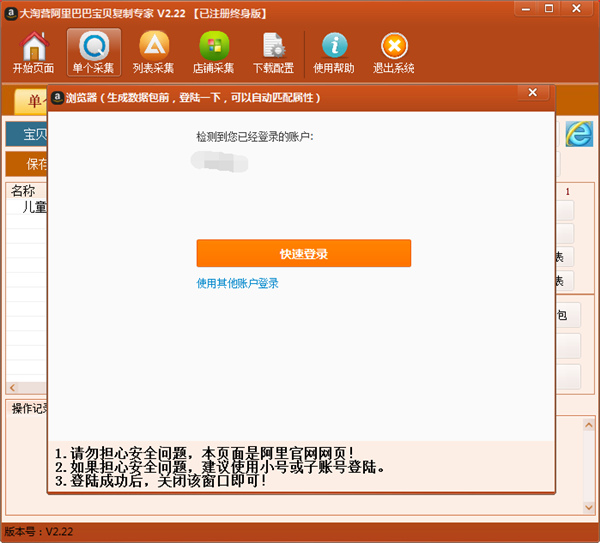Click the 店铺采集 shop collection icon
The width and height of the screenshot is (600, 543).
click(213, 52)
